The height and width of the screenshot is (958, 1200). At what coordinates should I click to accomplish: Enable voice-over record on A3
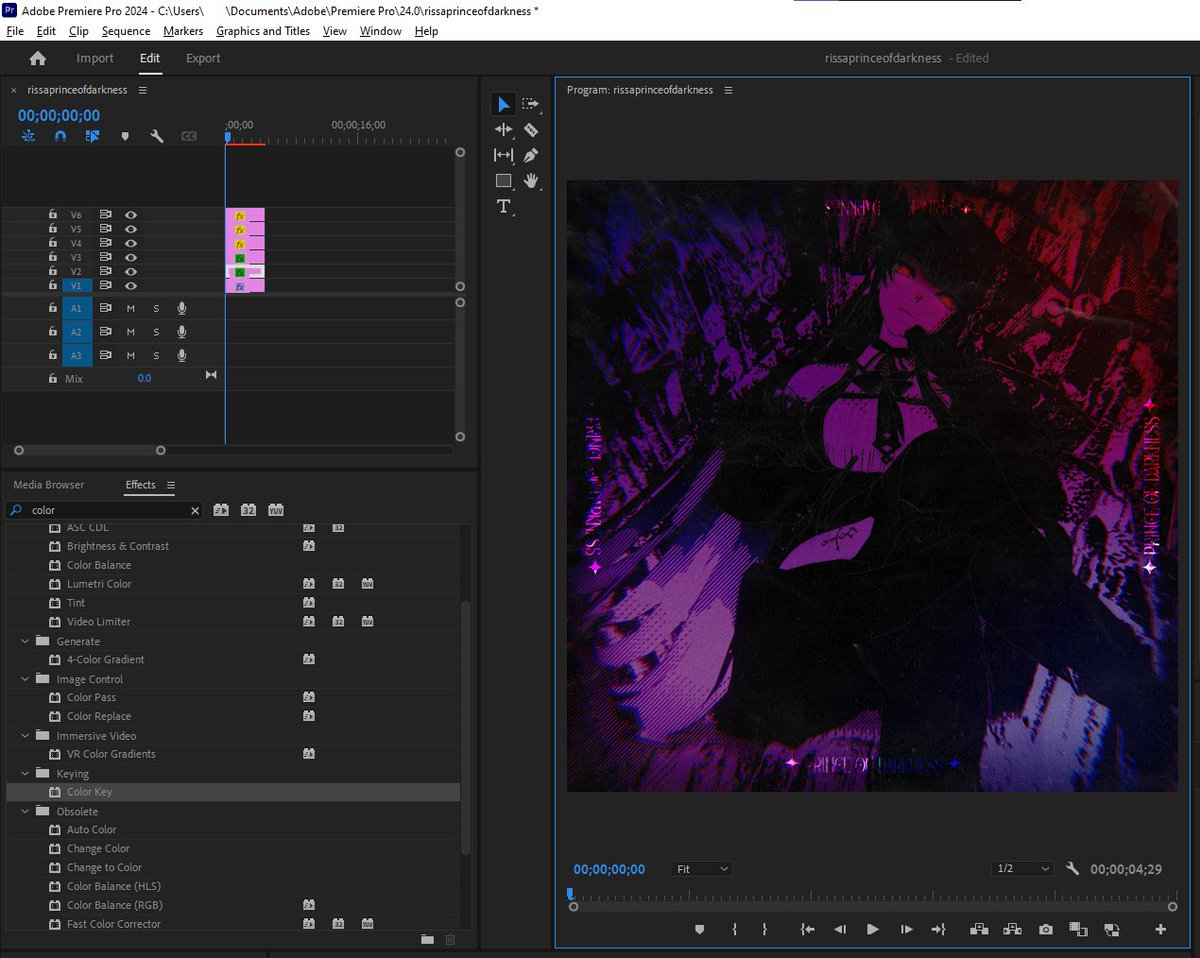click(181, 355)
